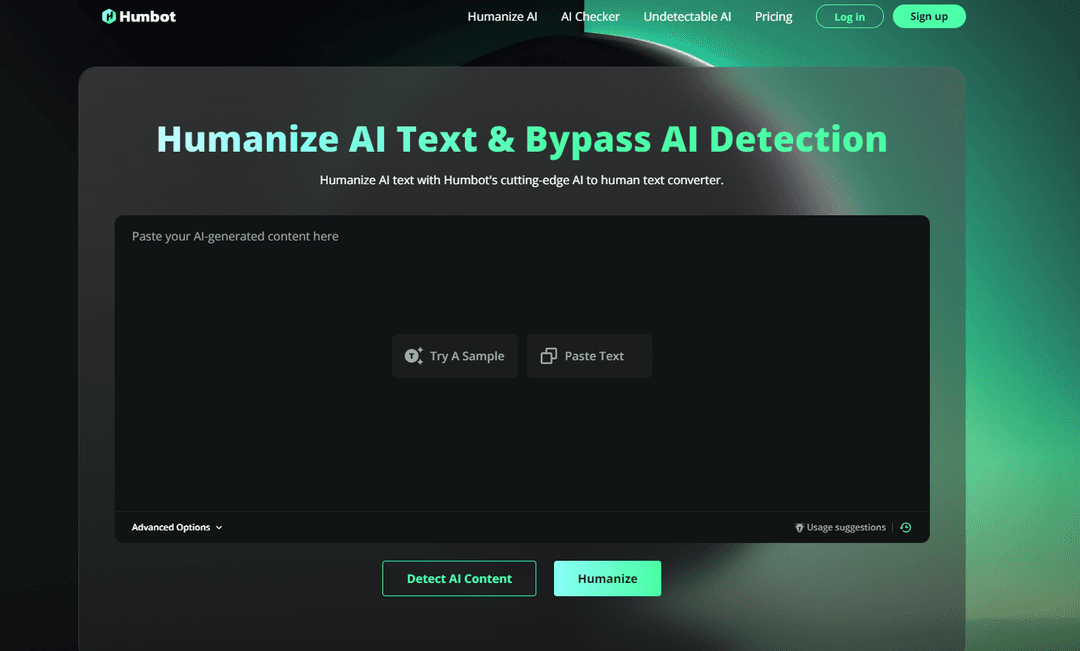
Task: Open Usage suggestions link
Action: pos(846,527)
